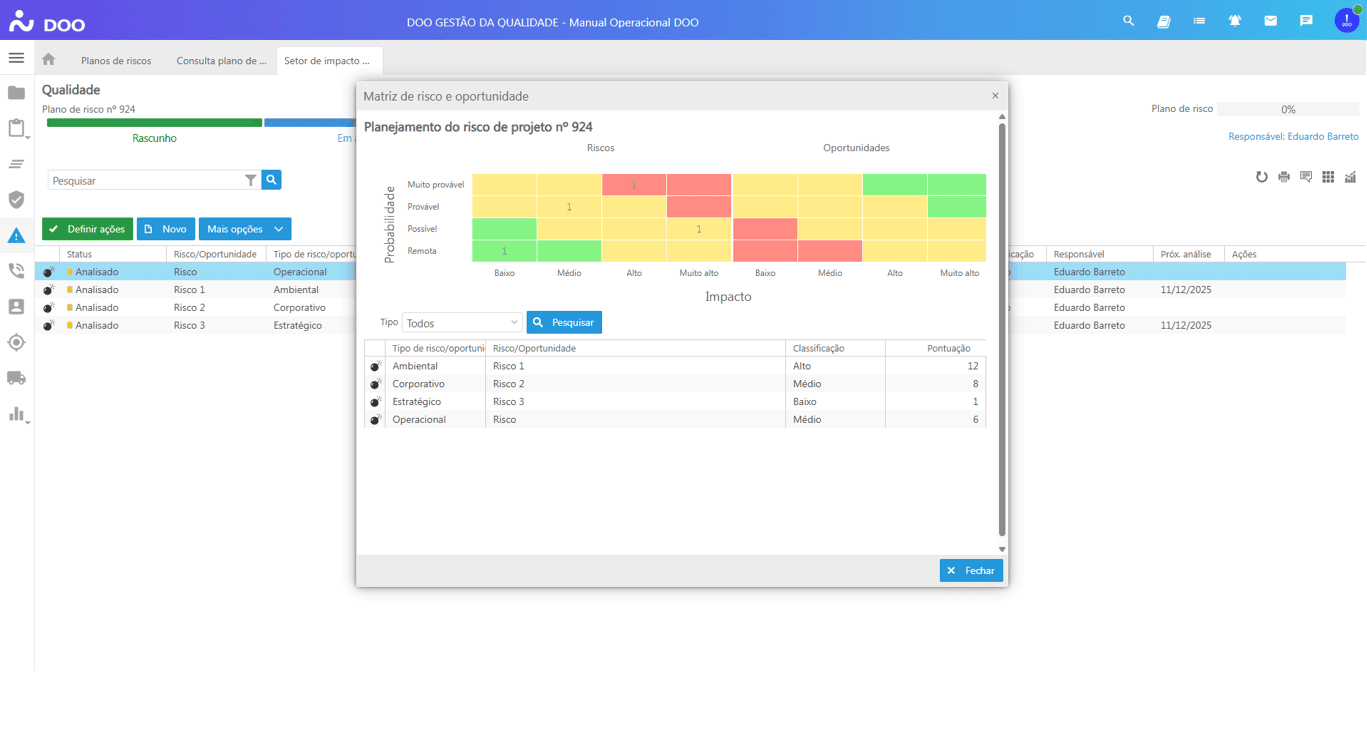Viewport: 1367px width, 730px height.
Task: Open the risk warning triangle sidebar icon
Action: click(x=16, y=236)
